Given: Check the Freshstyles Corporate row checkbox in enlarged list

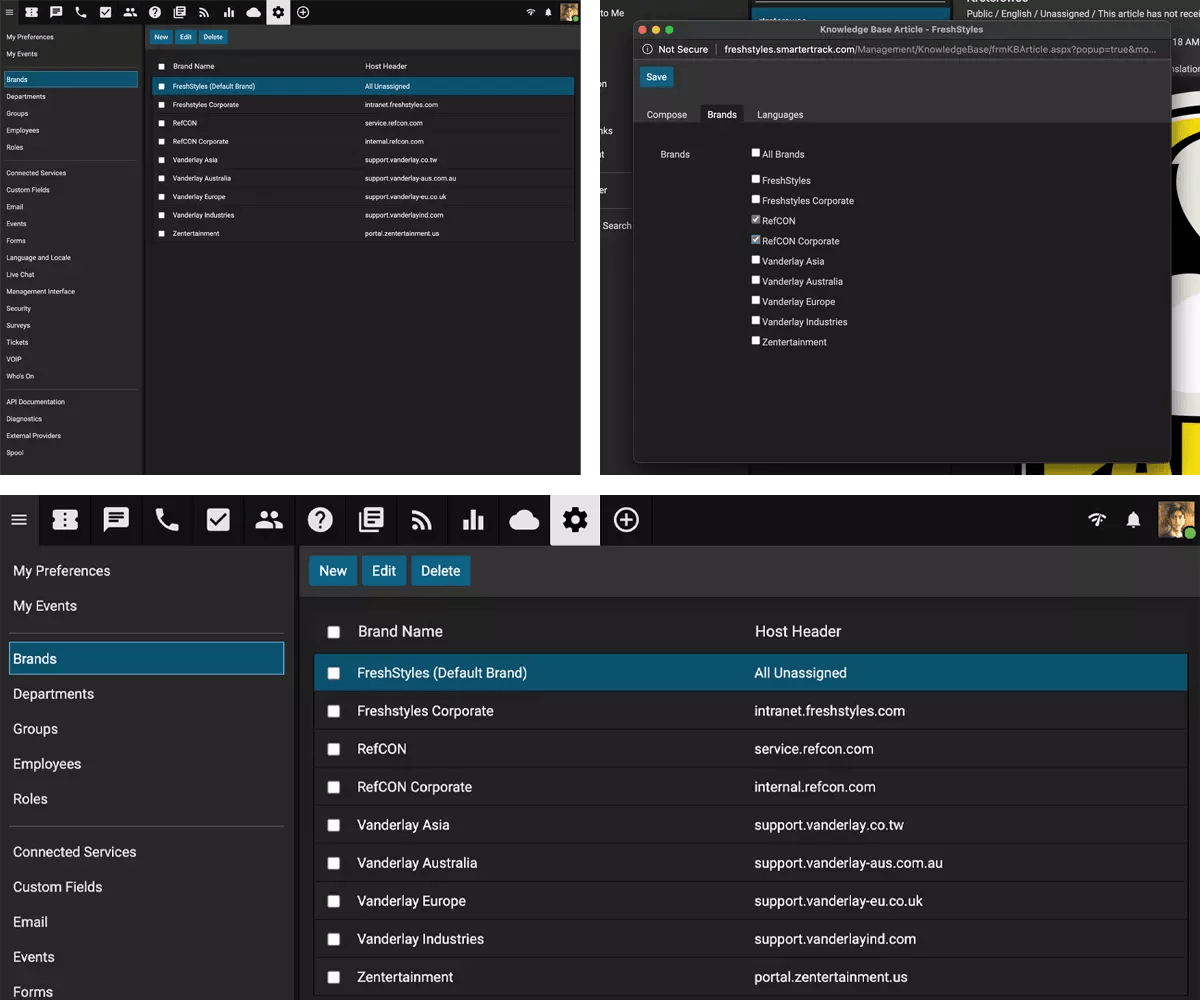Looking at the screenshot, I should click(334, 711).
